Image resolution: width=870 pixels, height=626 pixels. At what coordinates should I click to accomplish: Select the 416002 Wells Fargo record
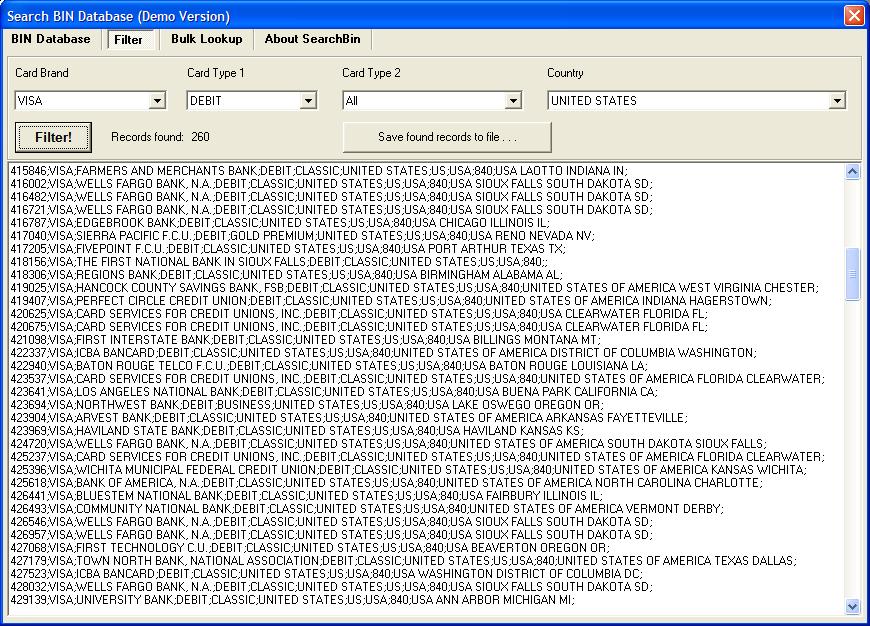pyautogui.click(x=332, y=184)
